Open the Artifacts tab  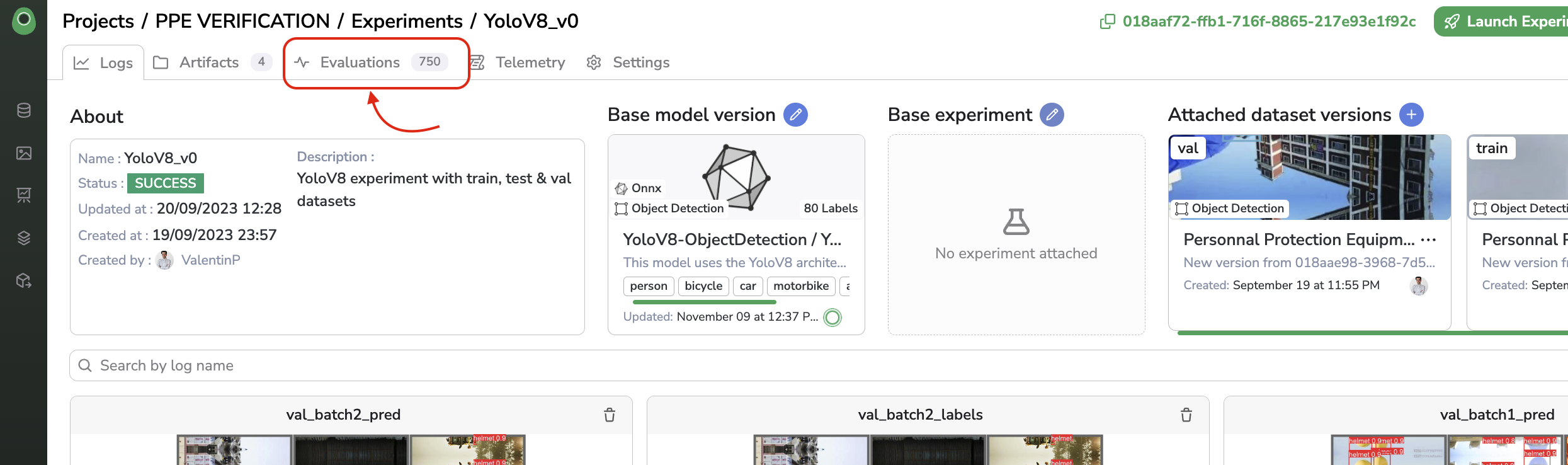coord(212,62)
